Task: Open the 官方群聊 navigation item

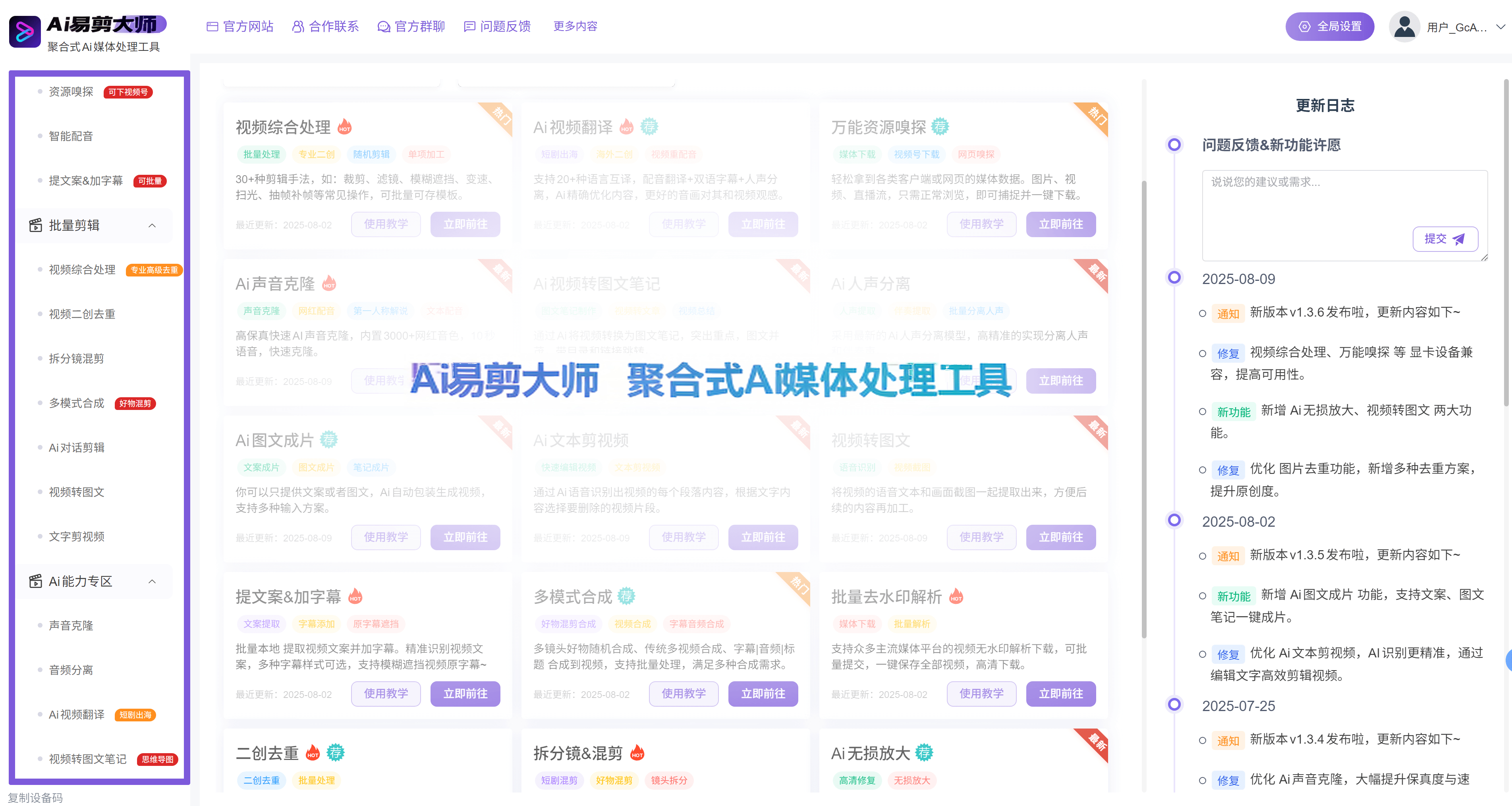Action: point(411,27)
